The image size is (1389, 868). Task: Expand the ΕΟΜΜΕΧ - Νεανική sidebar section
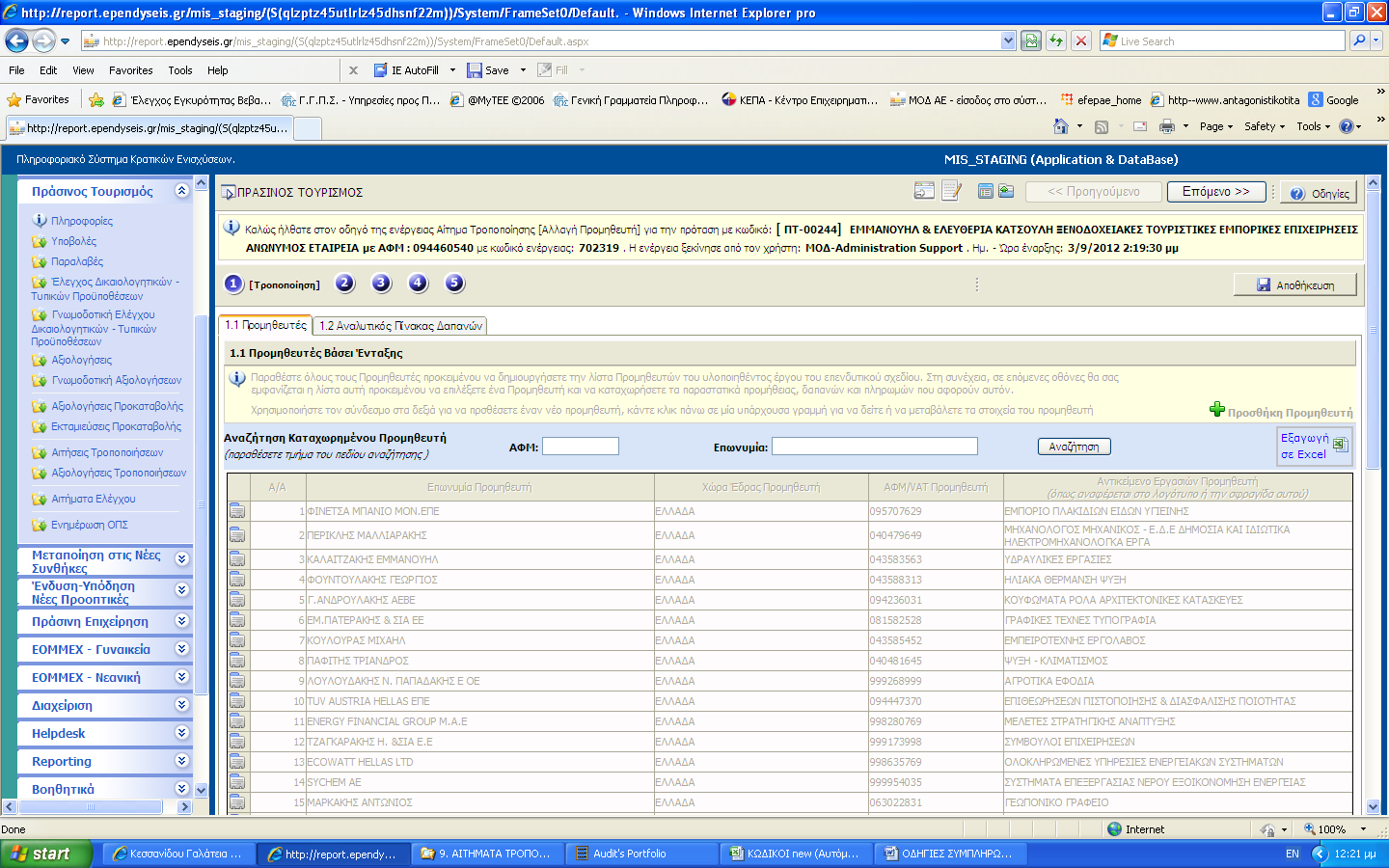tap(181, 677)
